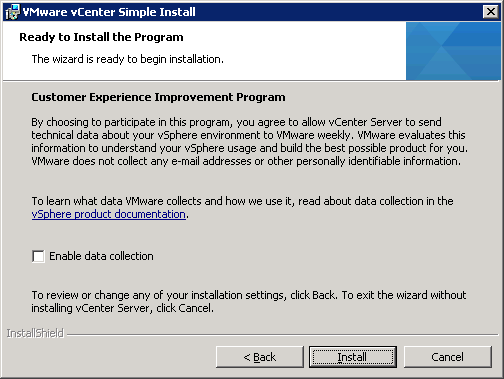The image size is (504, 379).
Task: Click the InstallShield label near the bottom
Action: tap(35, 333)
